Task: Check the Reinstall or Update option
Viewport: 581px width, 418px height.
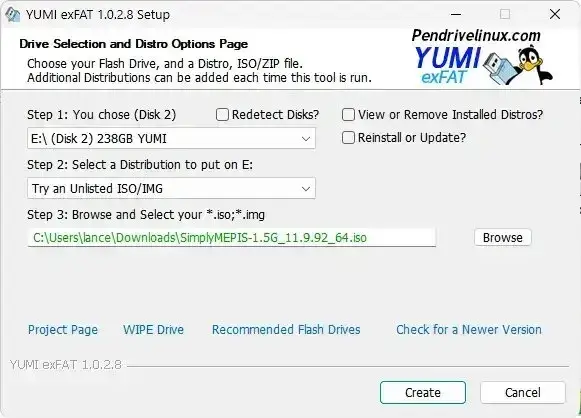Action: pos(348,137)
